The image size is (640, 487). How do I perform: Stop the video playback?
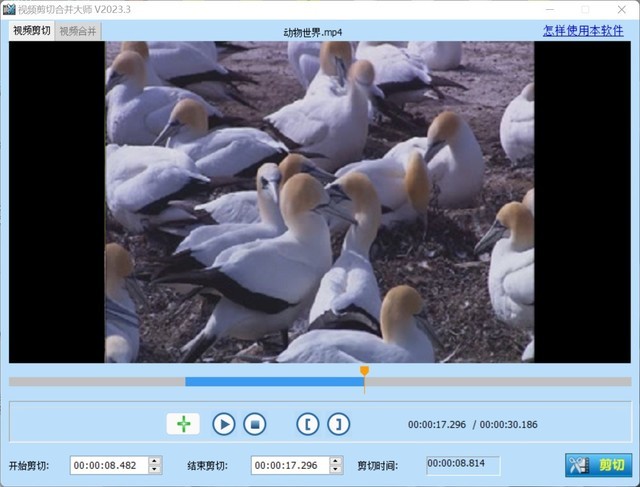(255, 424)
